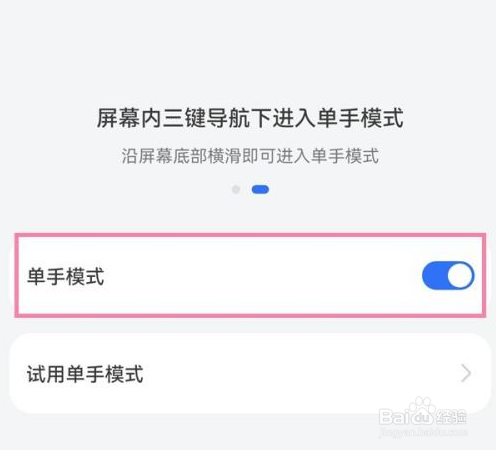Screen dimensions: 496x450
Task: Open the 试用单手模式 chevron arrow
Action: [x=466, y=373]
